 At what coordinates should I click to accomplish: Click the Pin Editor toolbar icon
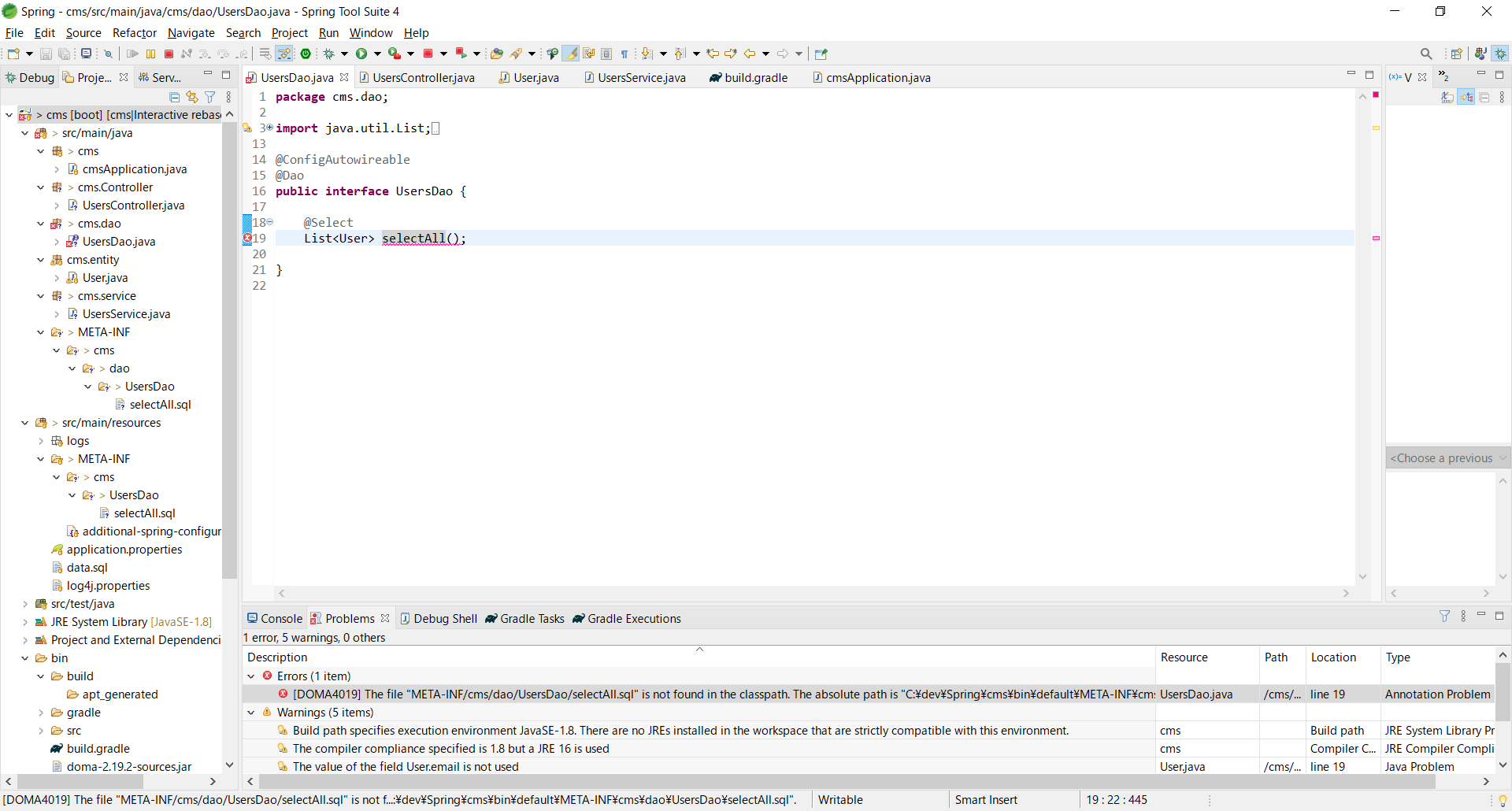(x=821, y=54)
